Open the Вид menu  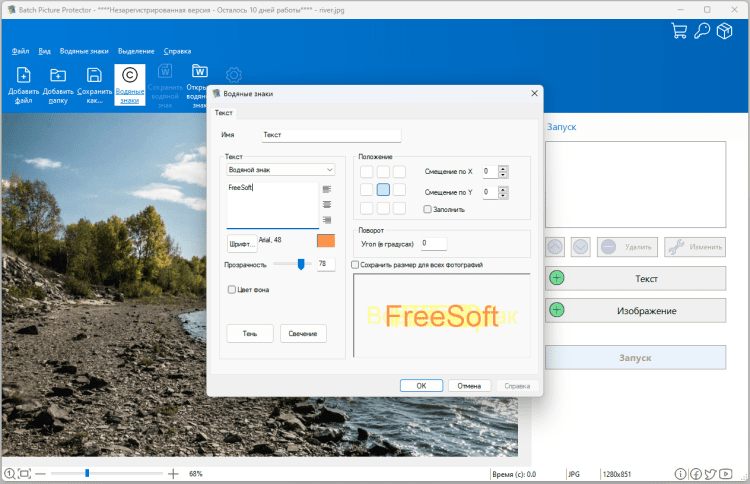pos(44,51)
